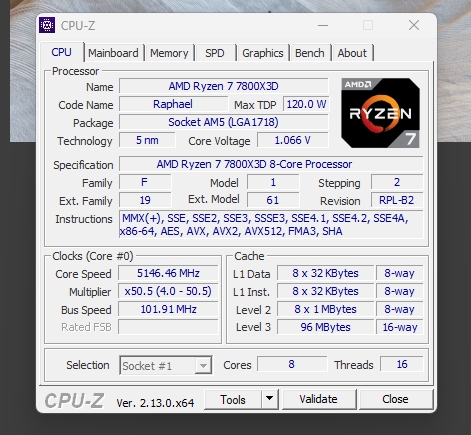Screen dimensions: 471x435
Task: Click the Instructions text field
Action: click(x=271, y=225)
